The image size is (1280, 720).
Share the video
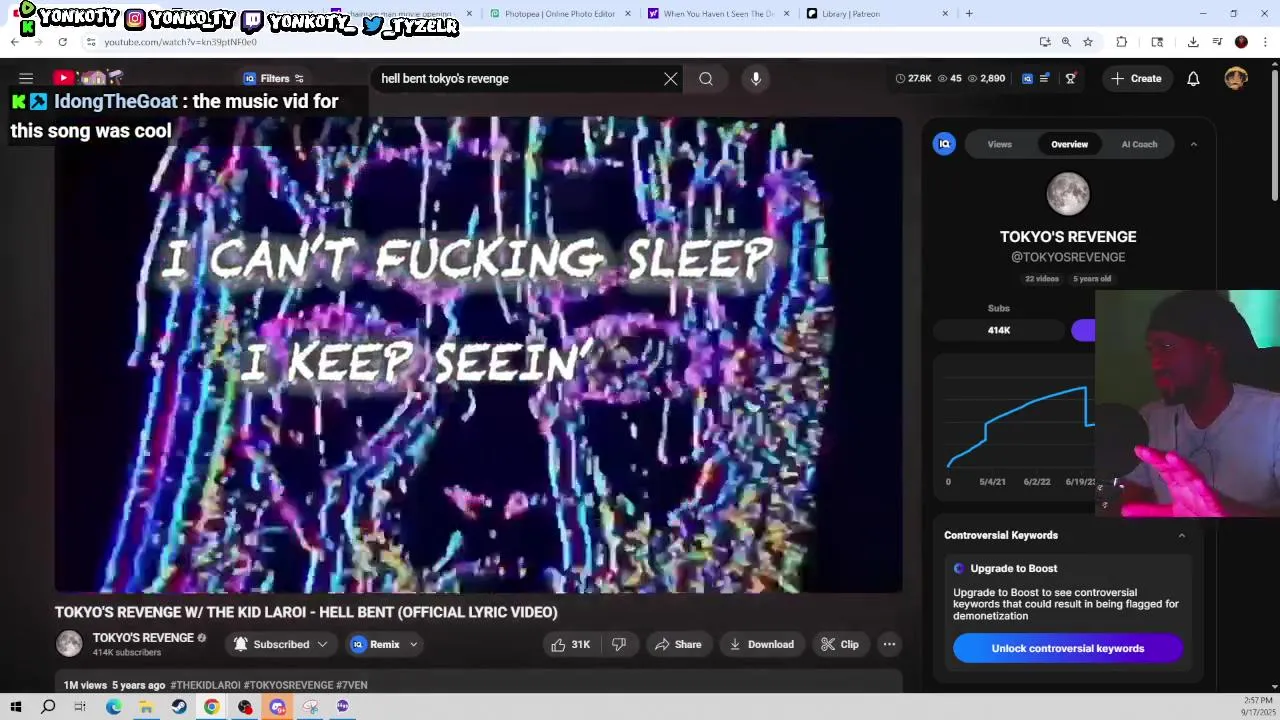678,644
